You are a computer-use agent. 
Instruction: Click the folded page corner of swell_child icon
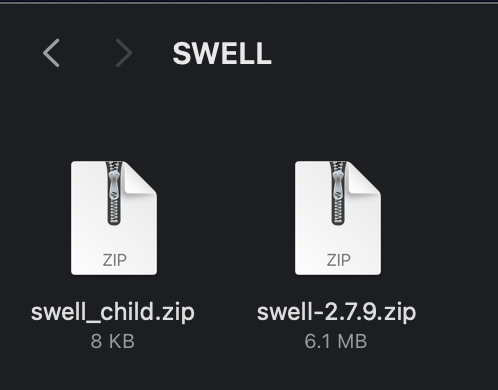[139, 177]
